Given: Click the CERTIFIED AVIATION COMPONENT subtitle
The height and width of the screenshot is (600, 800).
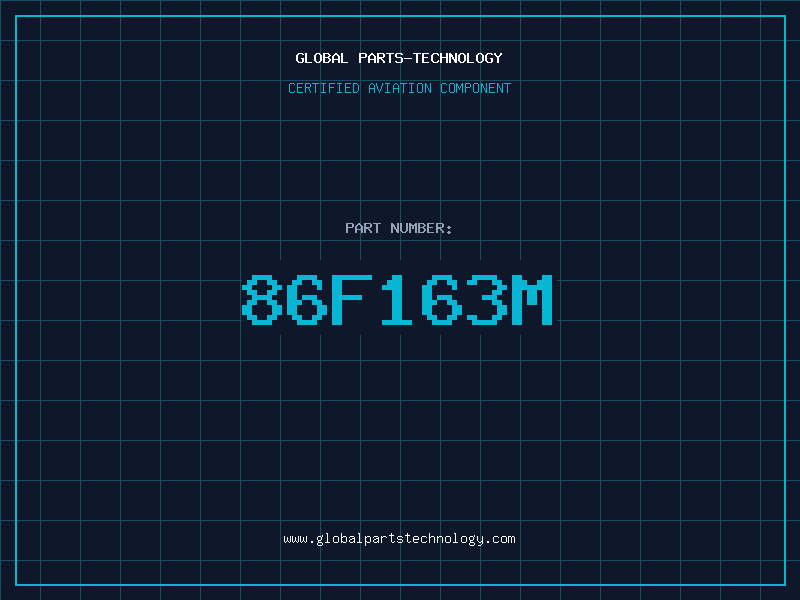Looking at the screenshot, I should 399,88.
